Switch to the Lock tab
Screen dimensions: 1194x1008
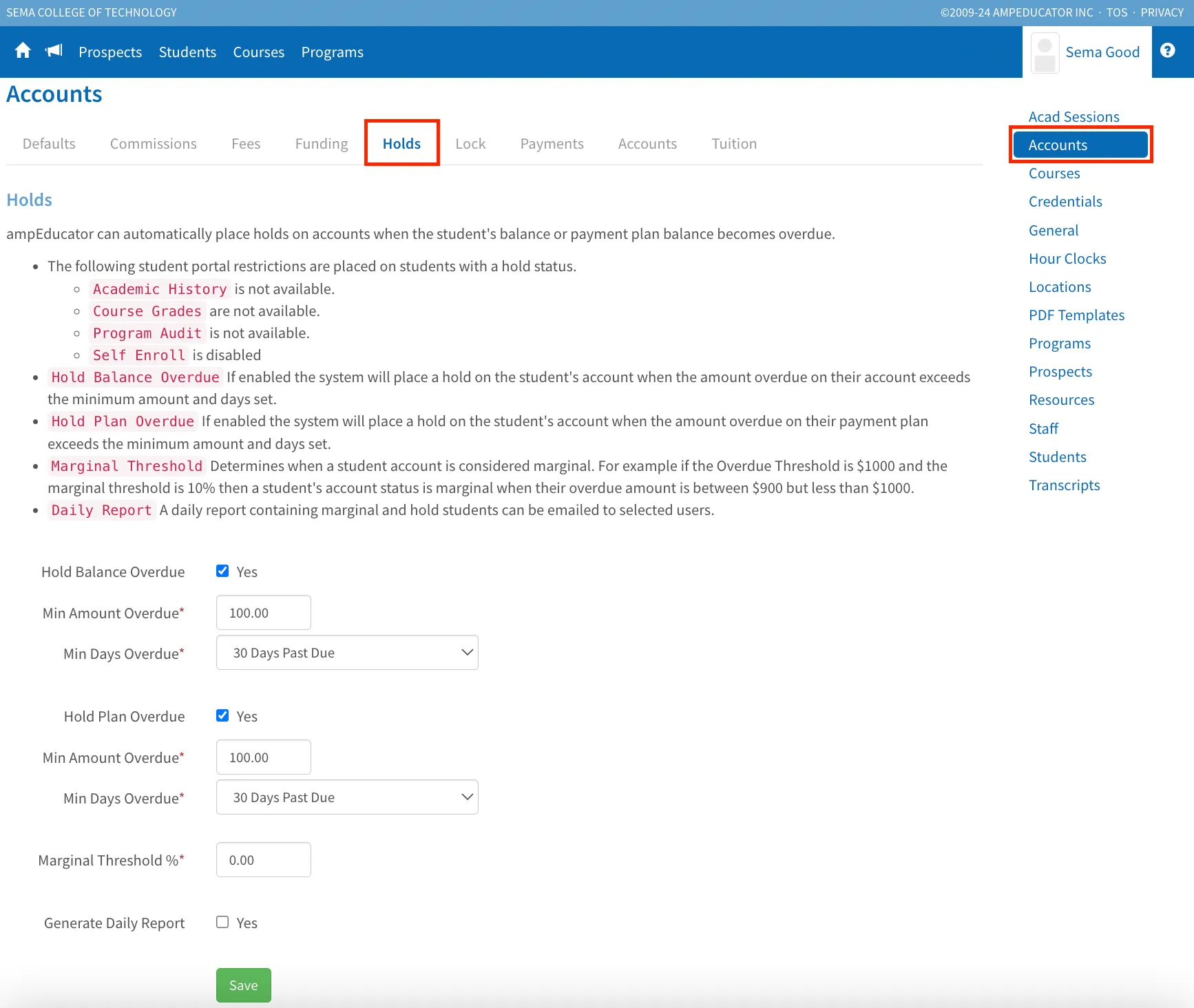click(470, 144)
